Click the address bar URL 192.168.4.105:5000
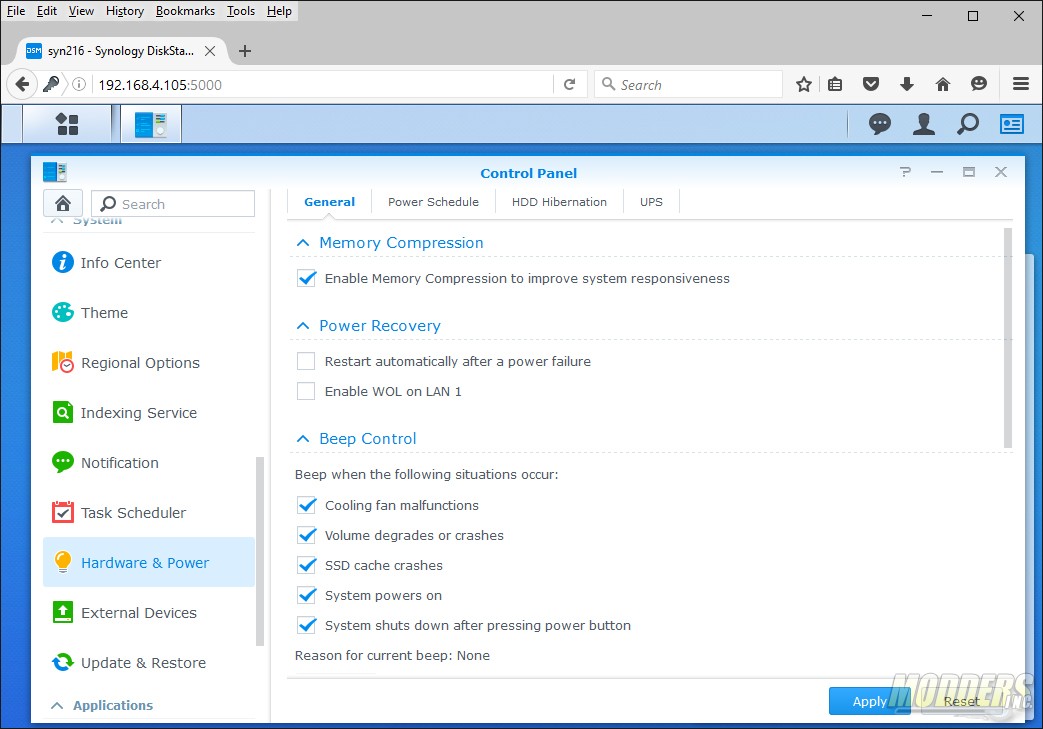Image resolution: width=1043 pixels, height=729 pixels. click(160, 84)
